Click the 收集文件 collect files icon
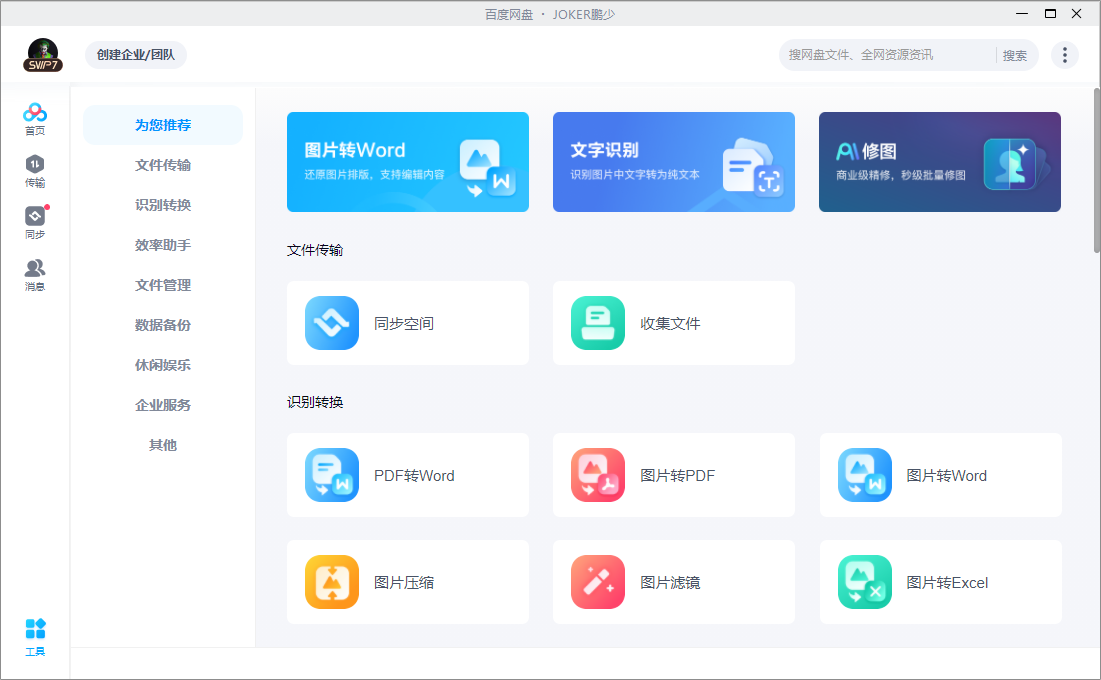Screen dimensions: 1101x680 (x=597, y=322)
